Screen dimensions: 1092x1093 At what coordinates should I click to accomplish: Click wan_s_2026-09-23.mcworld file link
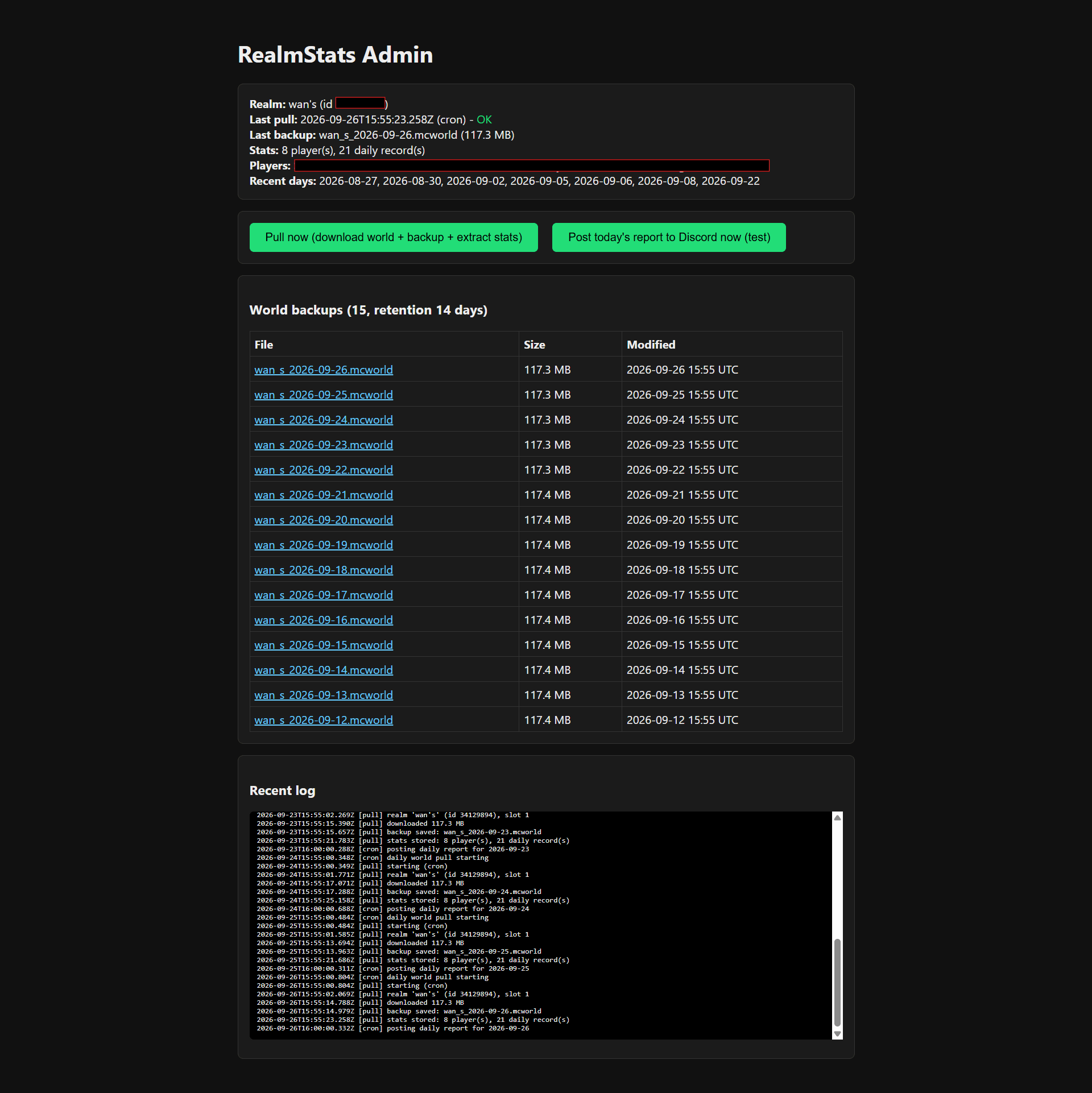[324, 445]
